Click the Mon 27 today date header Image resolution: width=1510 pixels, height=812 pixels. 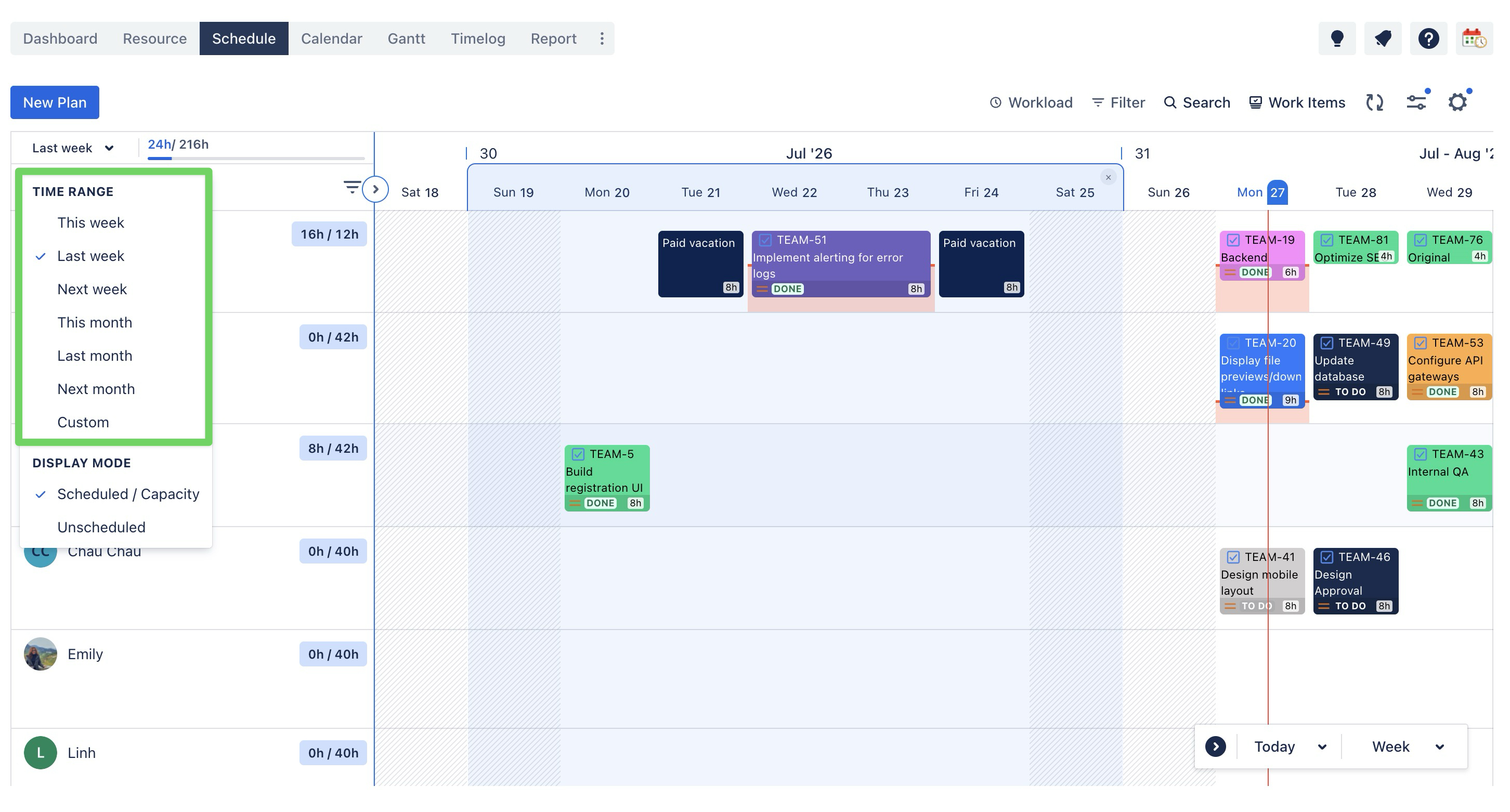pos(1262,192)
